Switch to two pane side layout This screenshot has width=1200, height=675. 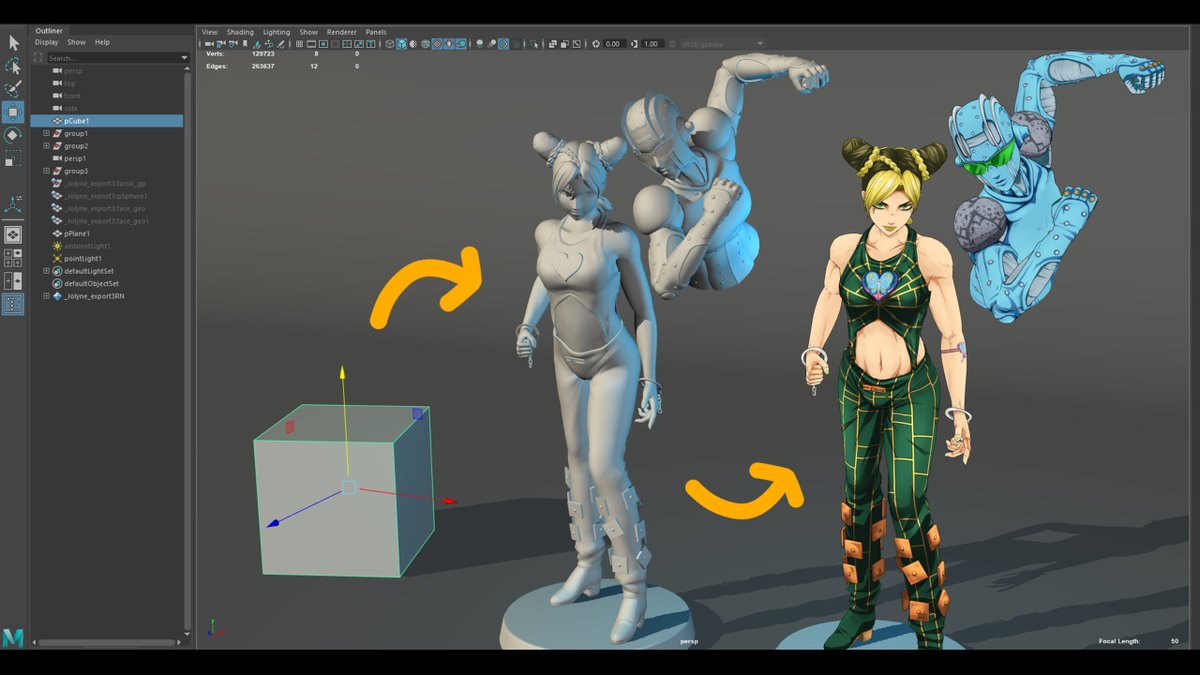(x=13, y=281)
